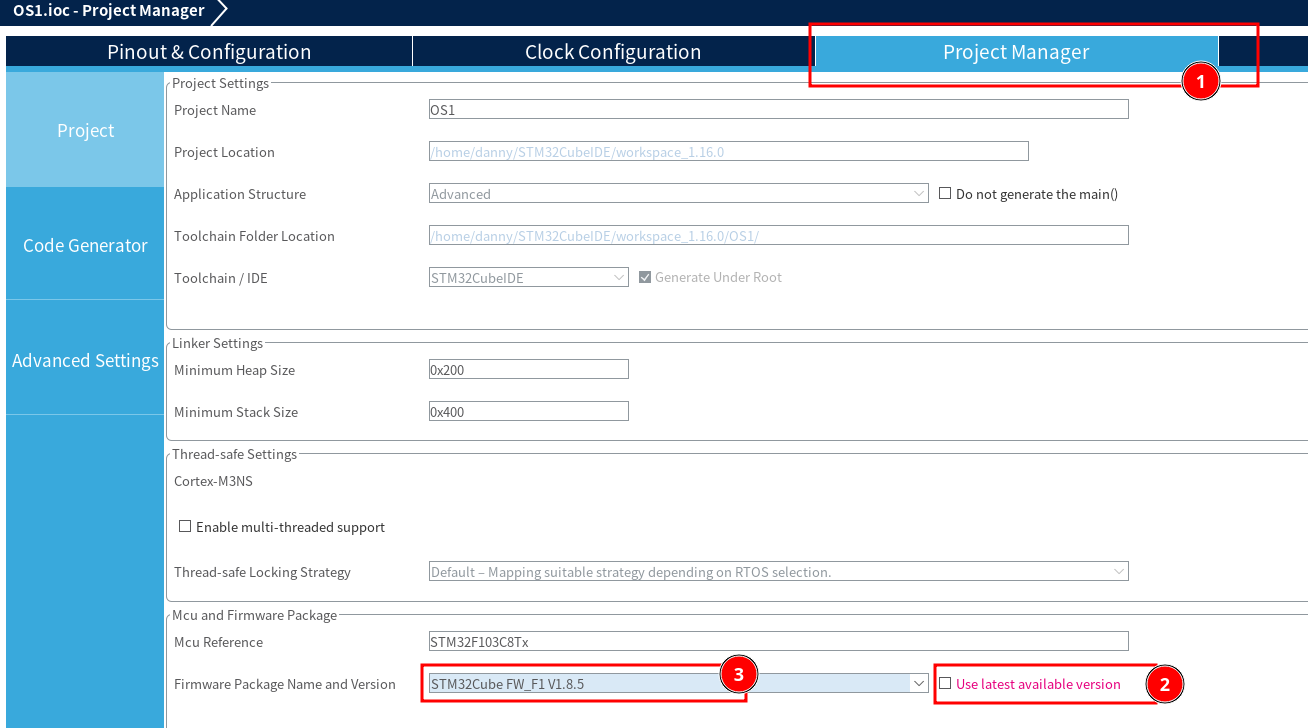
Task: Click the Minimum Heap Size label
Action: pyautogui.click(x=234, y=370)
